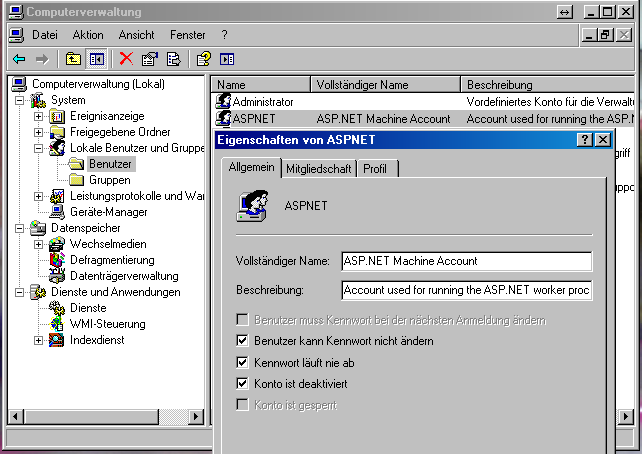Click the Freigegebene Ordner folder icon
Viewport: 642px width, 454px height.
(57, 132)
